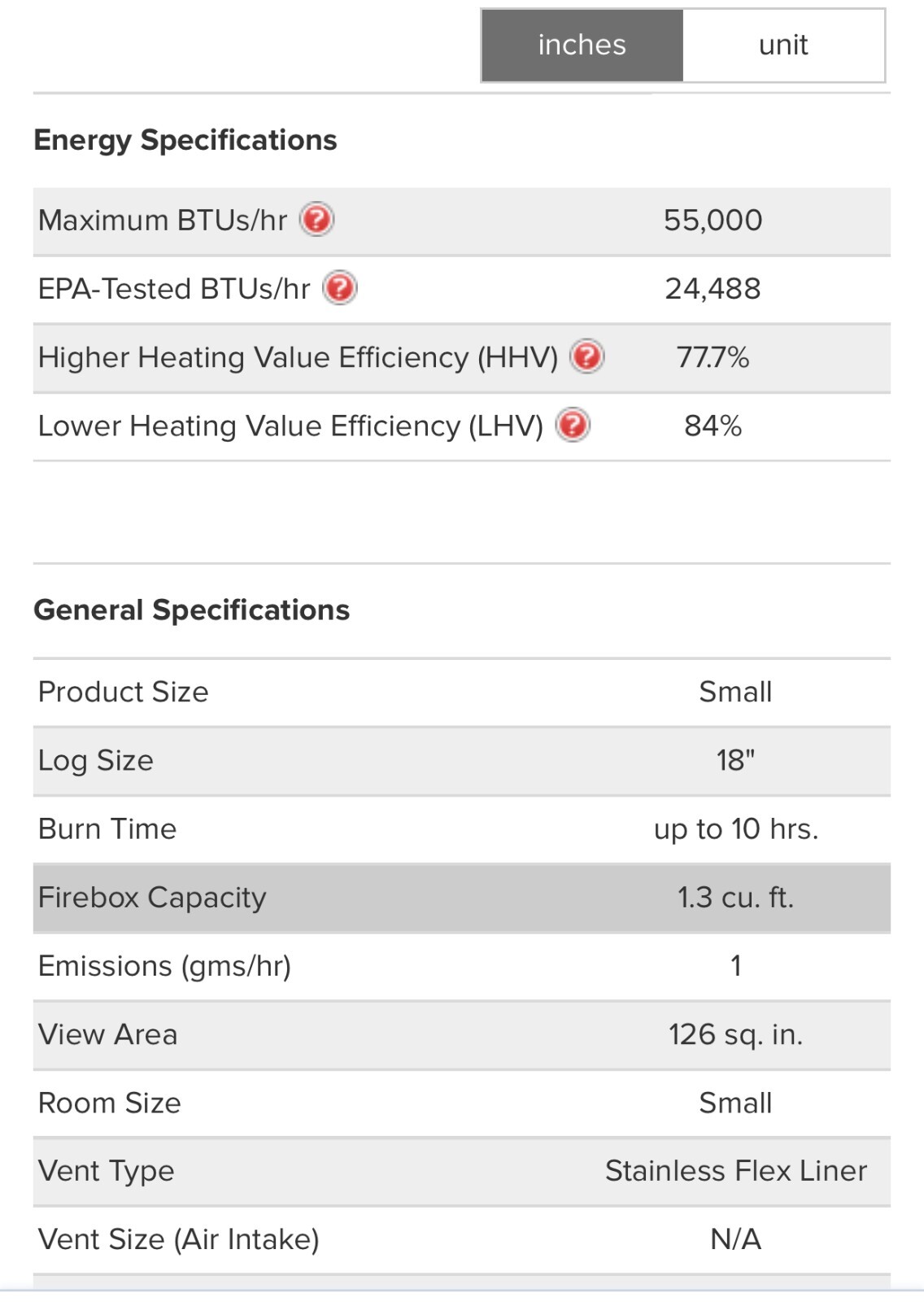Select the Burn Time row label
Viewport: 924px width, 1302px height.
[107, 828]
